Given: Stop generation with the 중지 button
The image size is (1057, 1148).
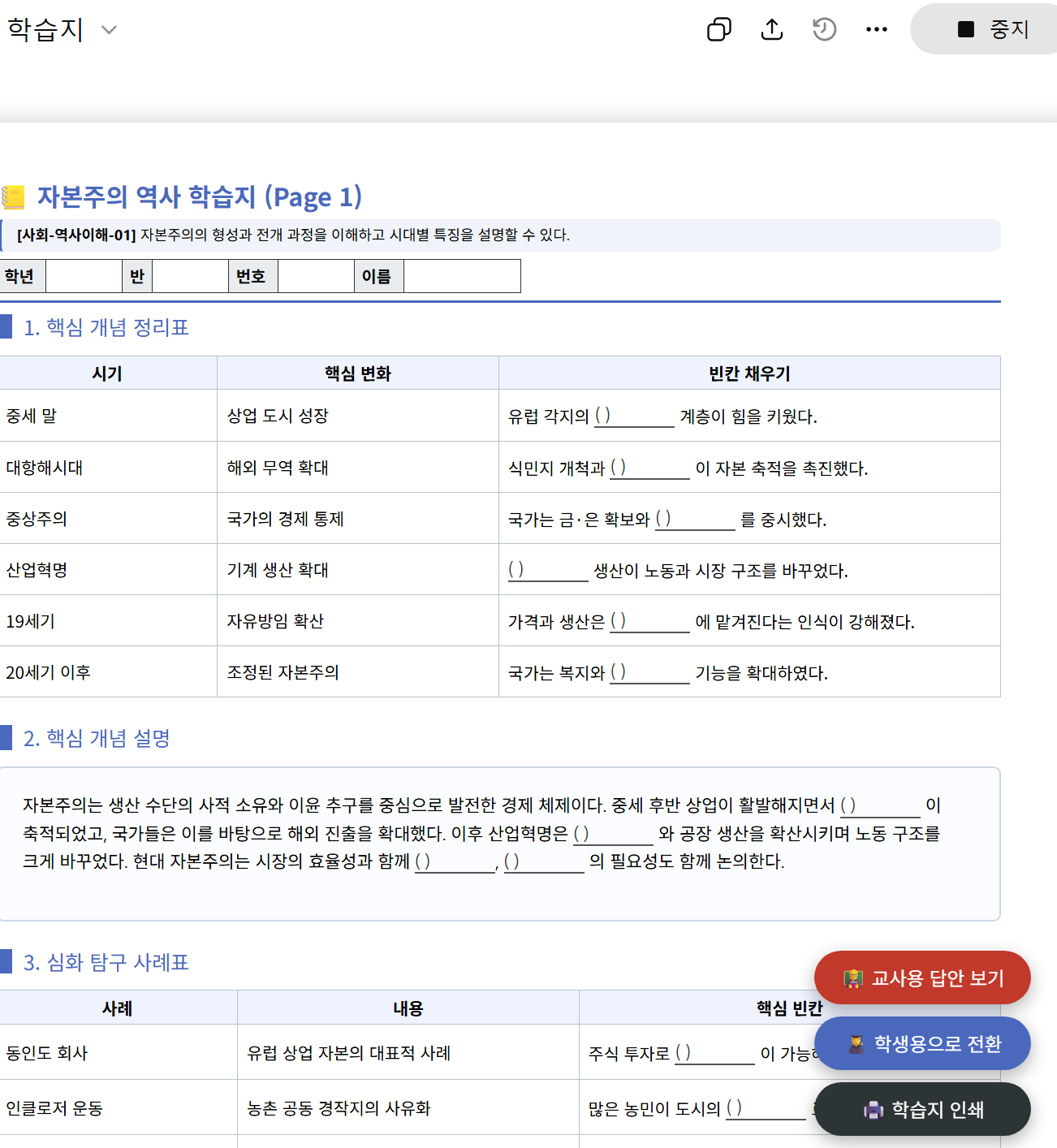Looking at the screenshot, I should (991, 29).
